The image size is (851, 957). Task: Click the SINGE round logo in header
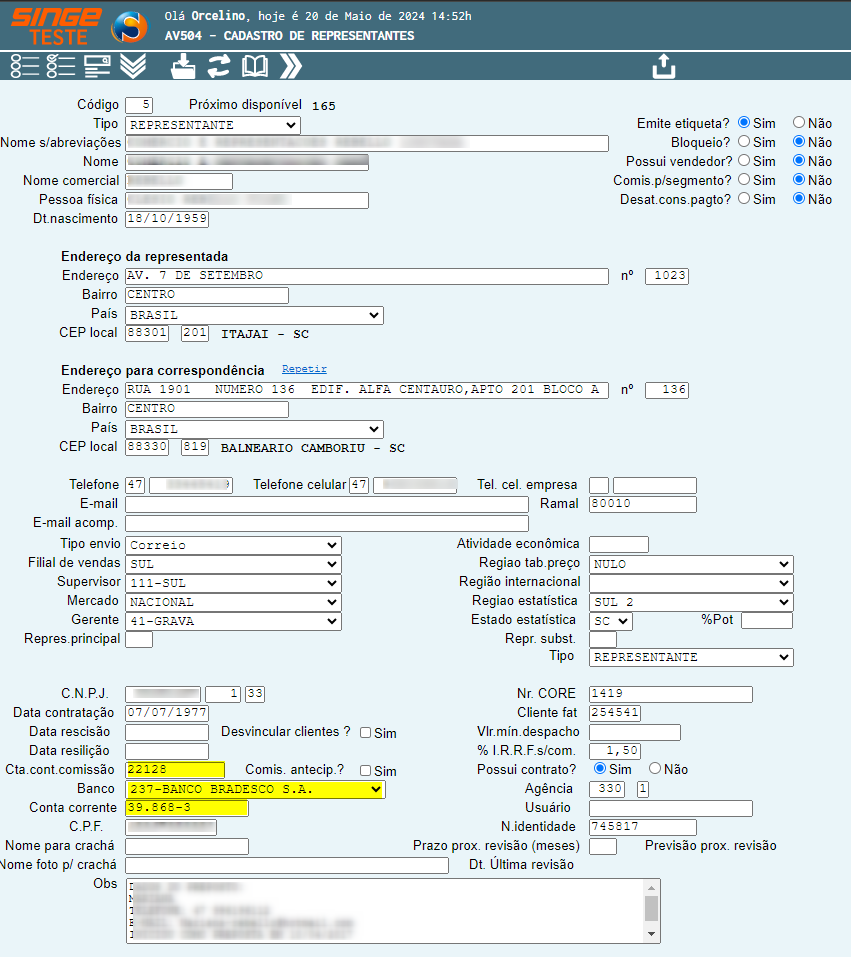[129, 28]
